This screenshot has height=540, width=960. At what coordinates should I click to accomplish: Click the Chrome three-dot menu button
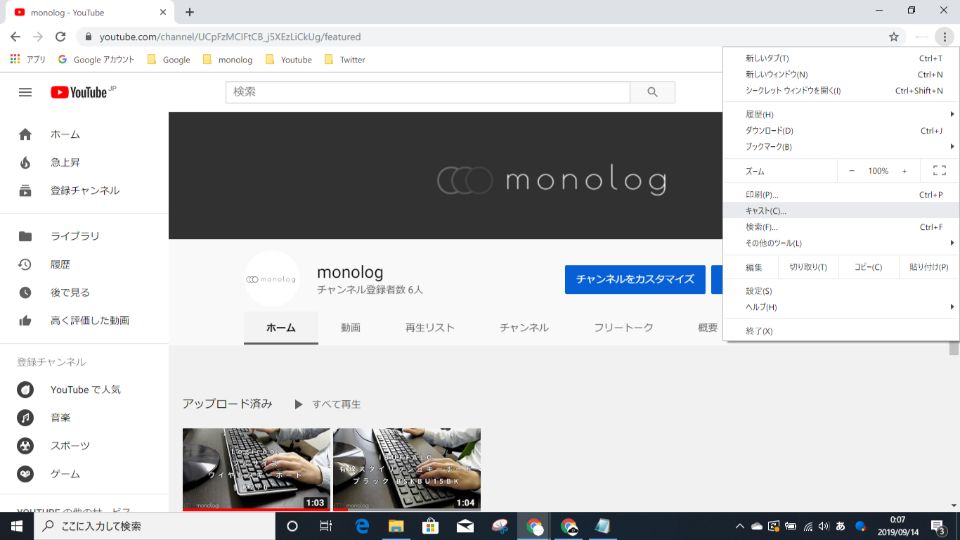(945, 37)
